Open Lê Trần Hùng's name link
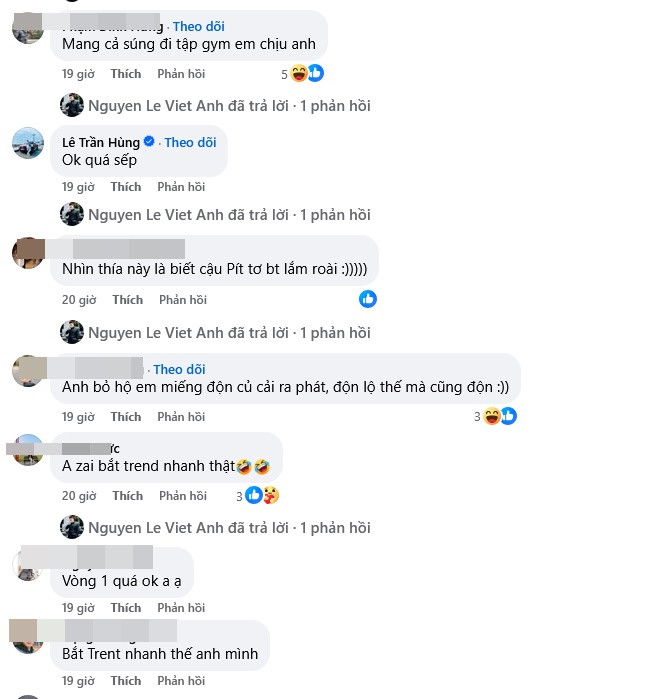The image size is (661, 699). point(101,142)
